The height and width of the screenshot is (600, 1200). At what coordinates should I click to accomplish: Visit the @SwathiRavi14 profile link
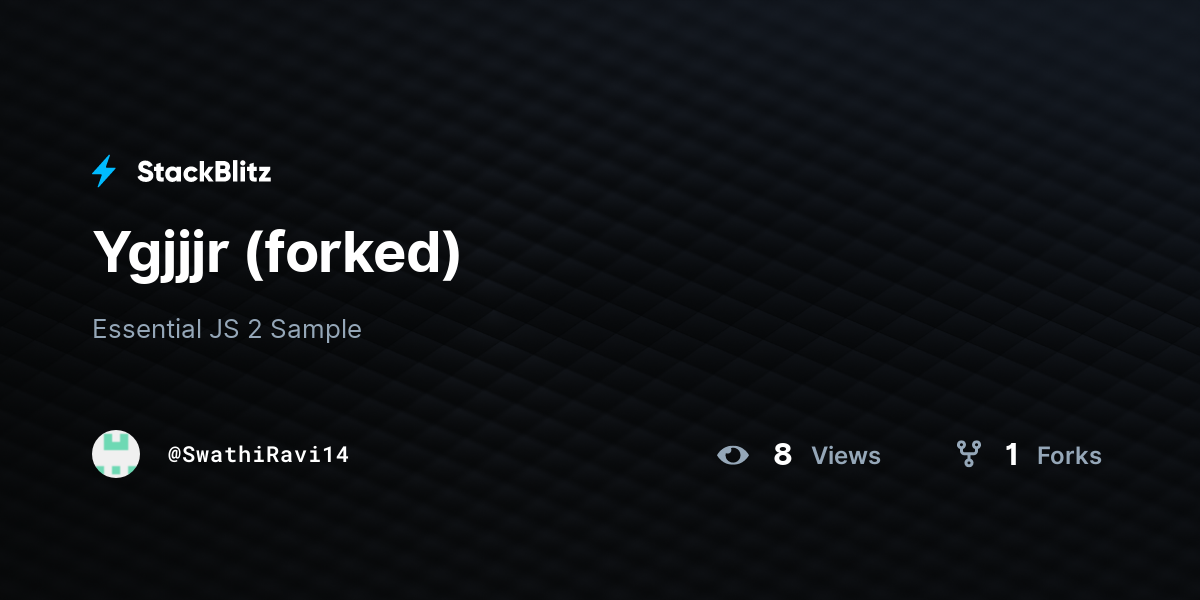[x=258, y=455]
